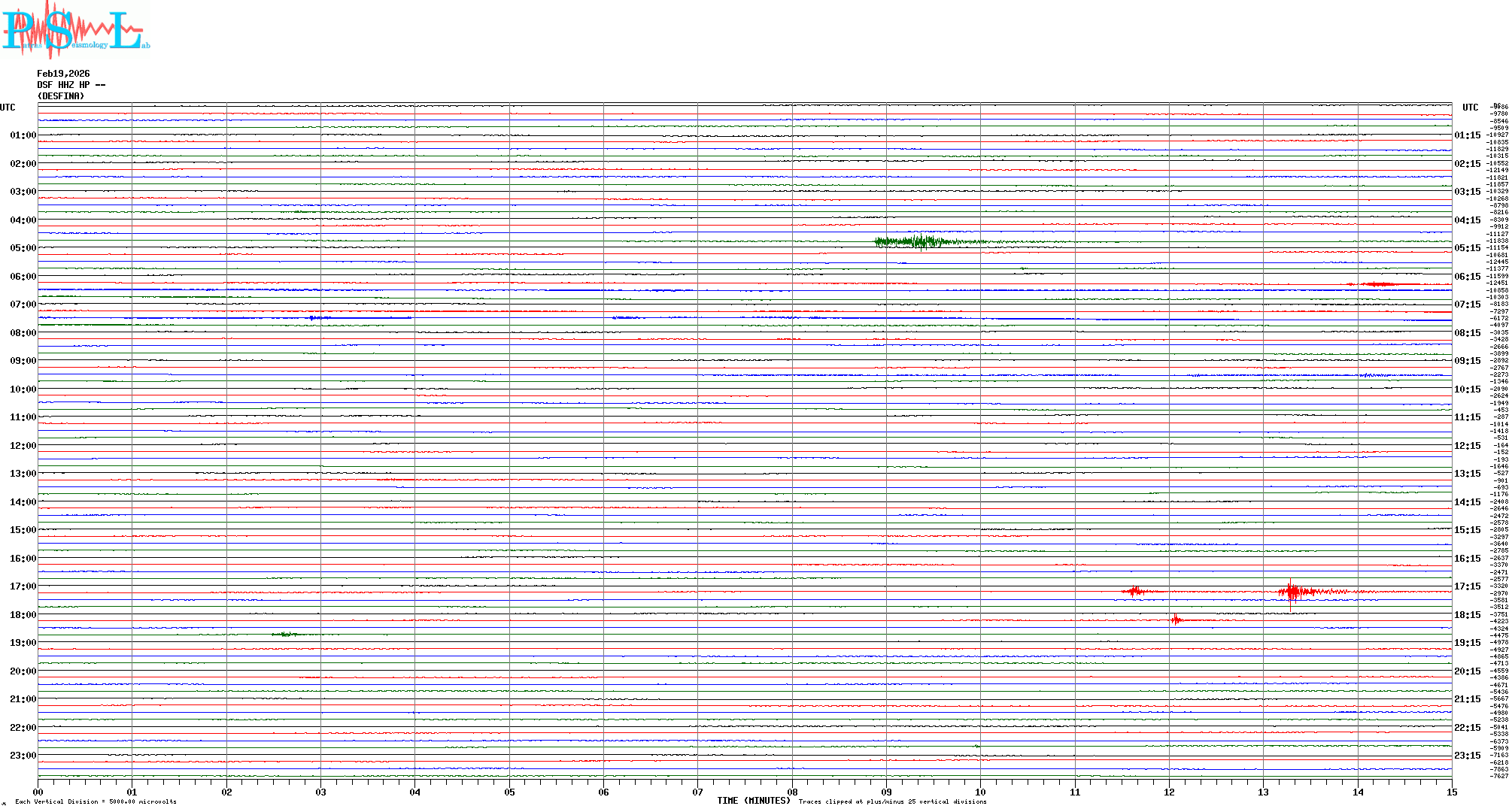Click the Feb19,2026 date text
The height and width of the screenshot is (812, 1512).
pos(63,74)
